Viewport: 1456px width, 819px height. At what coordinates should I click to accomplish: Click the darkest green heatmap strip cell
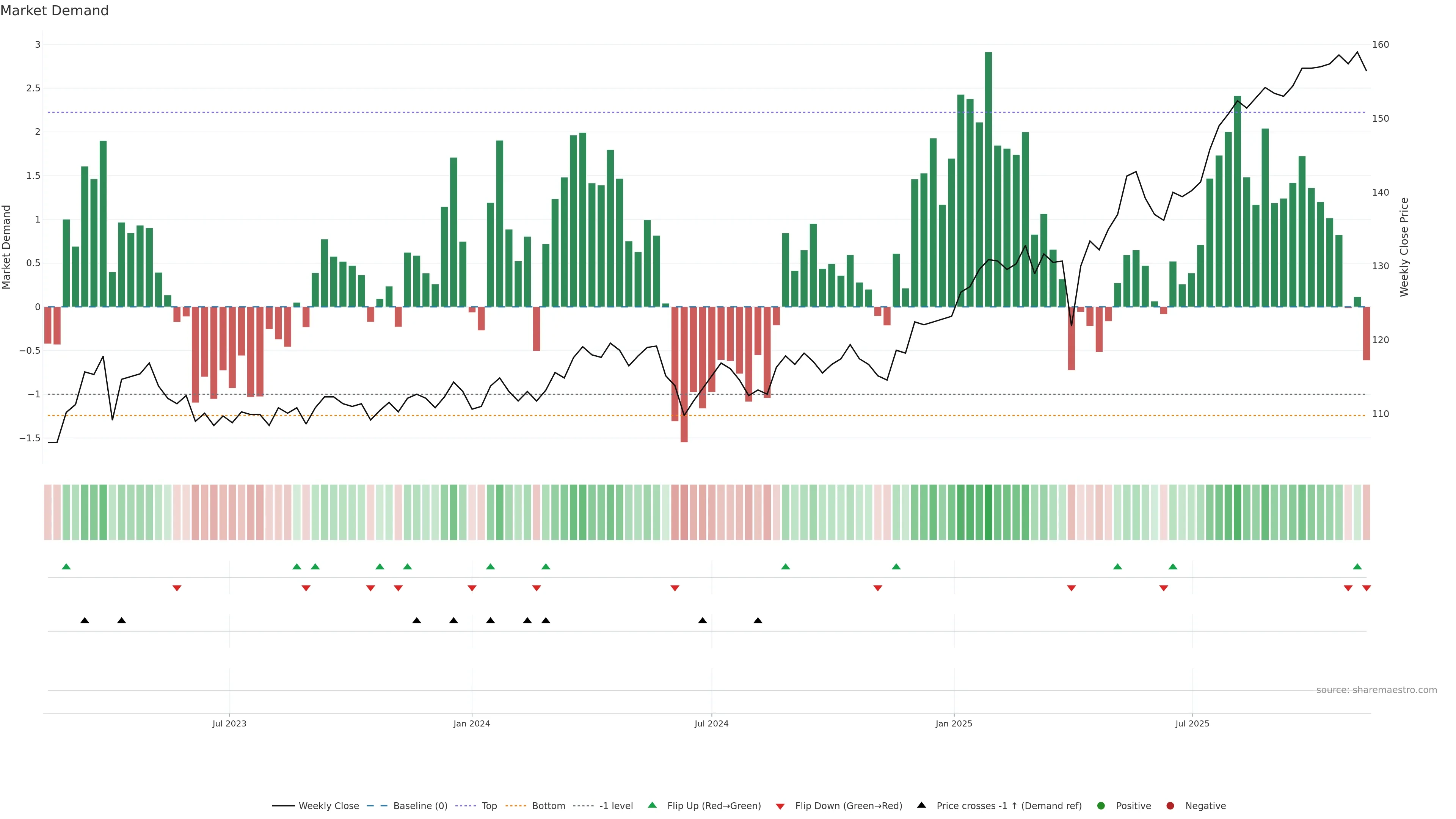988,512
